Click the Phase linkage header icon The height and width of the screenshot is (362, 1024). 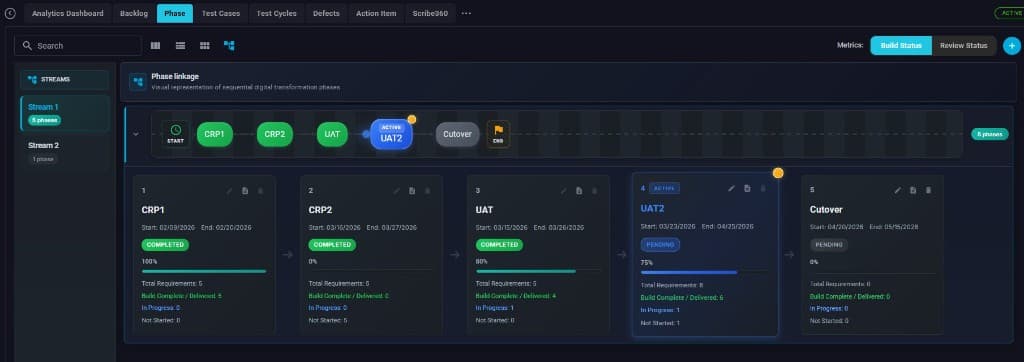(137, 82)
